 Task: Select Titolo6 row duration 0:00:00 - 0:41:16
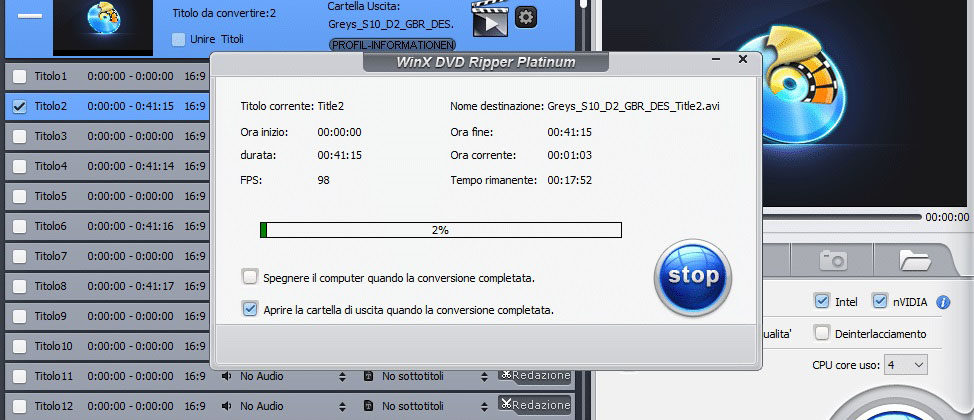tap(130, 226)
